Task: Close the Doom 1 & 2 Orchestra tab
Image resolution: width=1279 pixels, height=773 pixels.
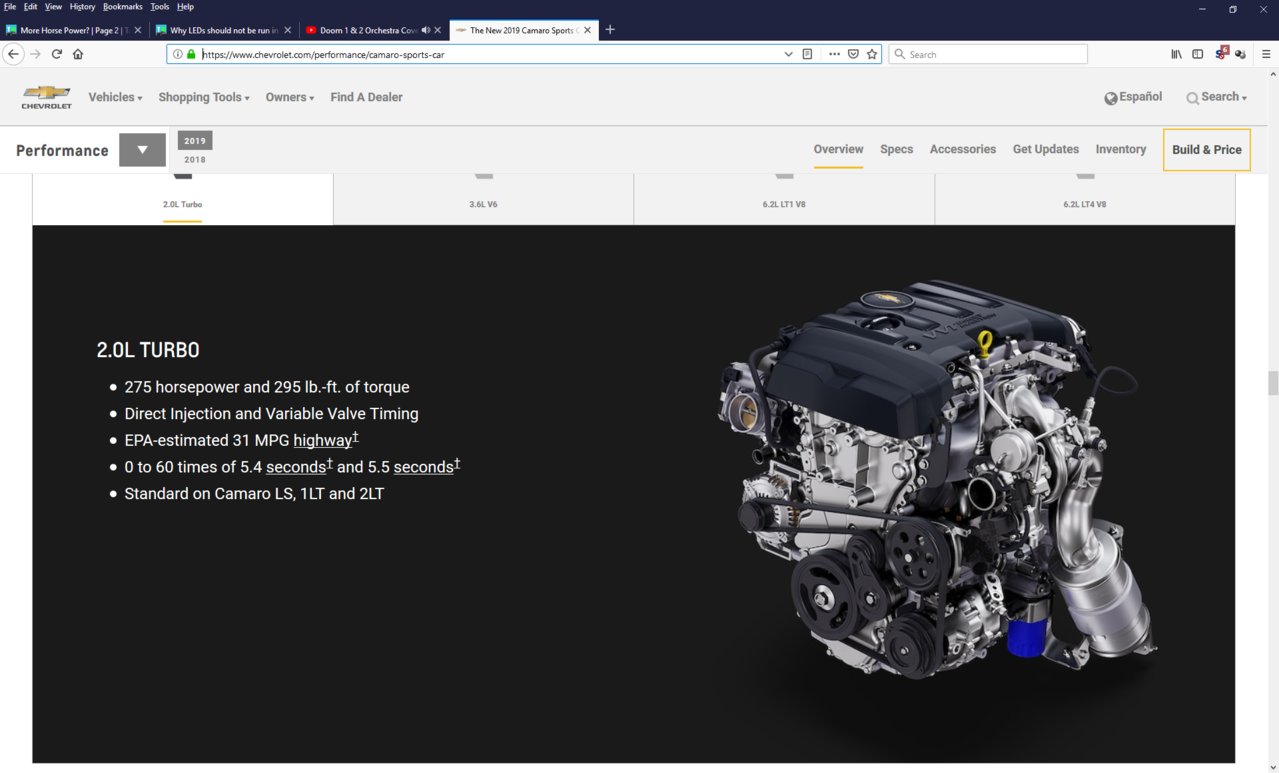Action: (438, 30)
